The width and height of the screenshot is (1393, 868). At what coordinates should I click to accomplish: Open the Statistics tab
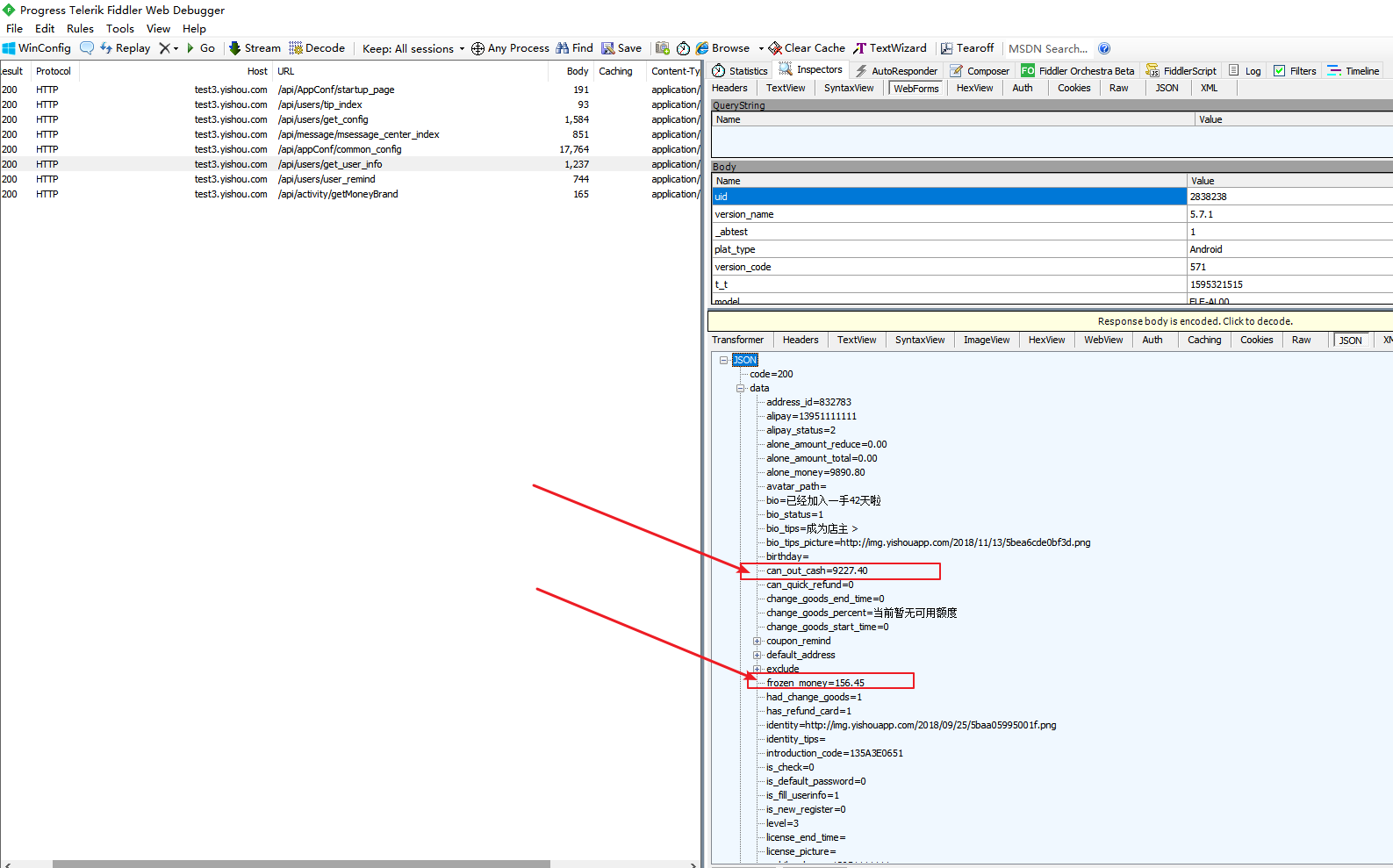[739, 71]
